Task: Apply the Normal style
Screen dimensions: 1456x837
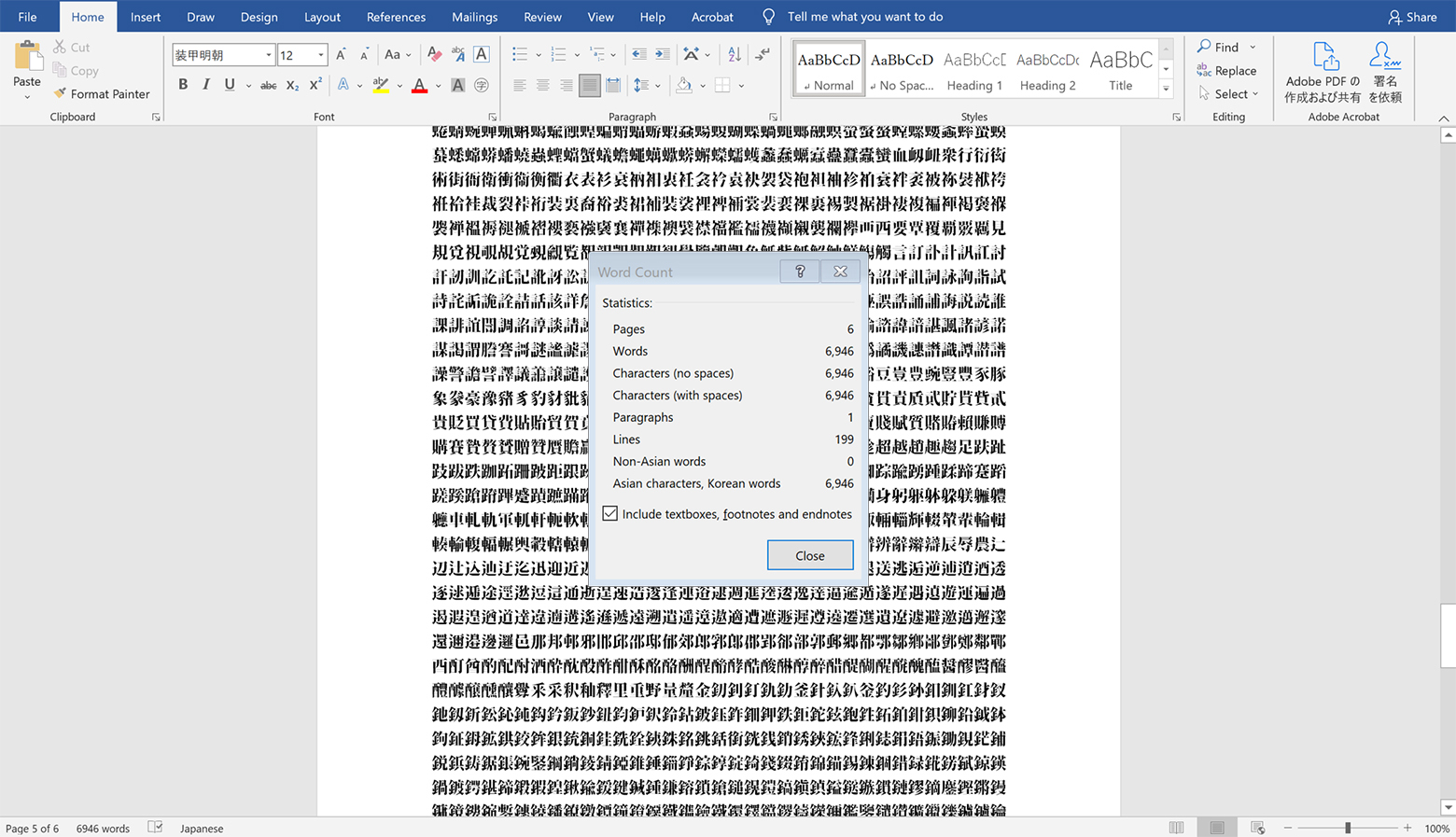Action: point(829,68)
